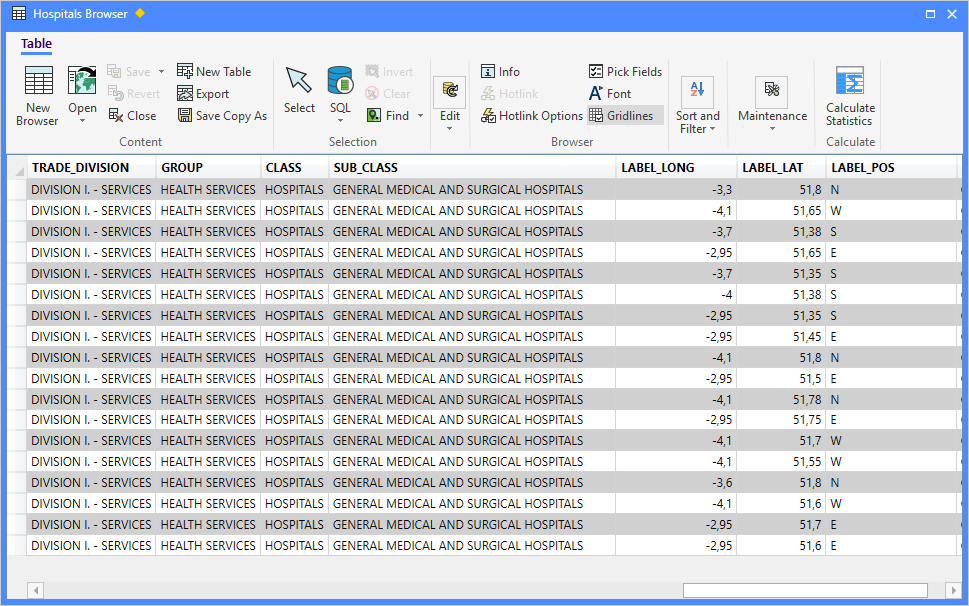Image resolution: width=969 pixels, height=606 pixels.
Task: Click the LABEL_LAT cell showing 51,75
Action: click(x=781, y=419)
